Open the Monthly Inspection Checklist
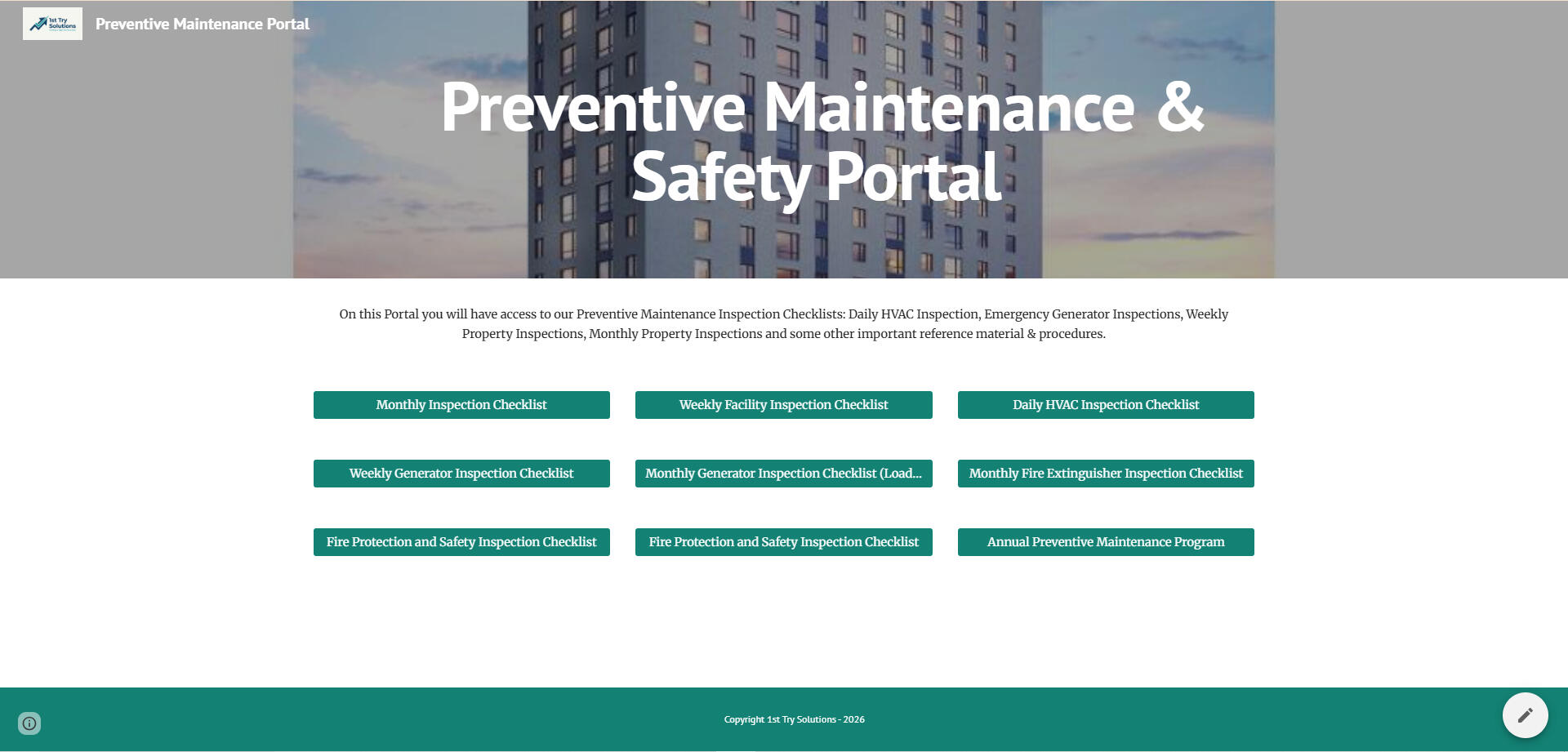Viewport: 1568px width, 752px height. click(x=461, y=405)
